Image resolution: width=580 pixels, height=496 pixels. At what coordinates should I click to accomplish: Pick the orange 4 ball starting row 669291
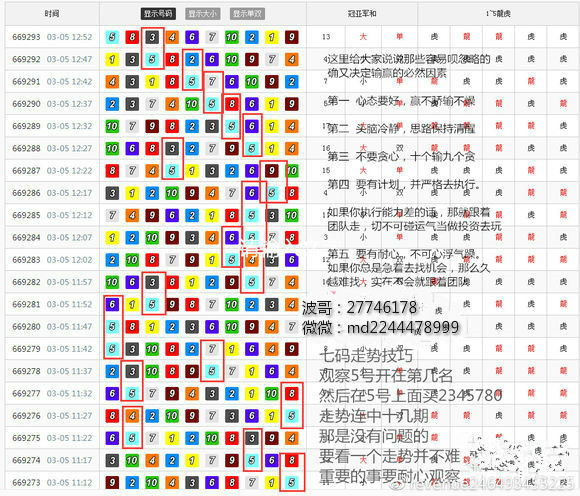(x=112, y=81)
